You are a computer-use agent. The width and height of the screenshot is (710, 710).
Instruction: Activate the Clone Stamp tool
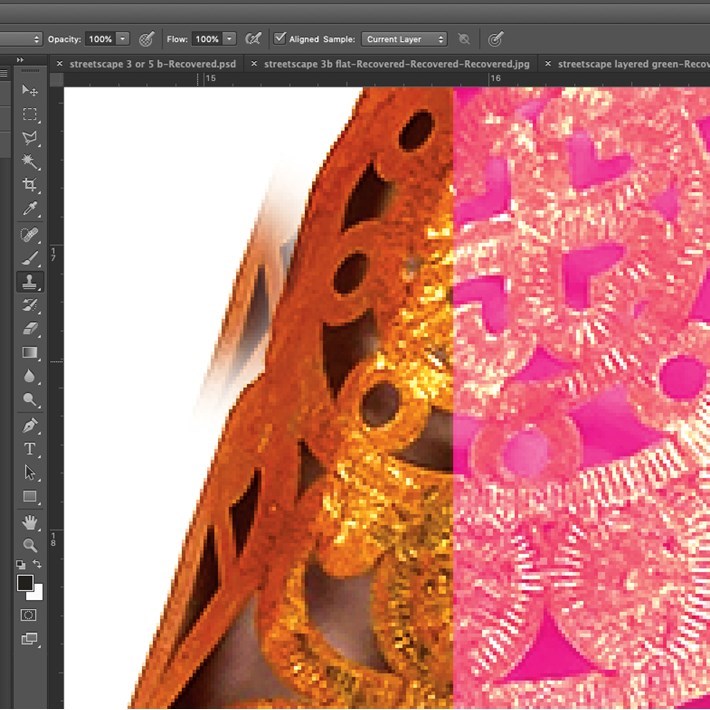coord(29,282)
